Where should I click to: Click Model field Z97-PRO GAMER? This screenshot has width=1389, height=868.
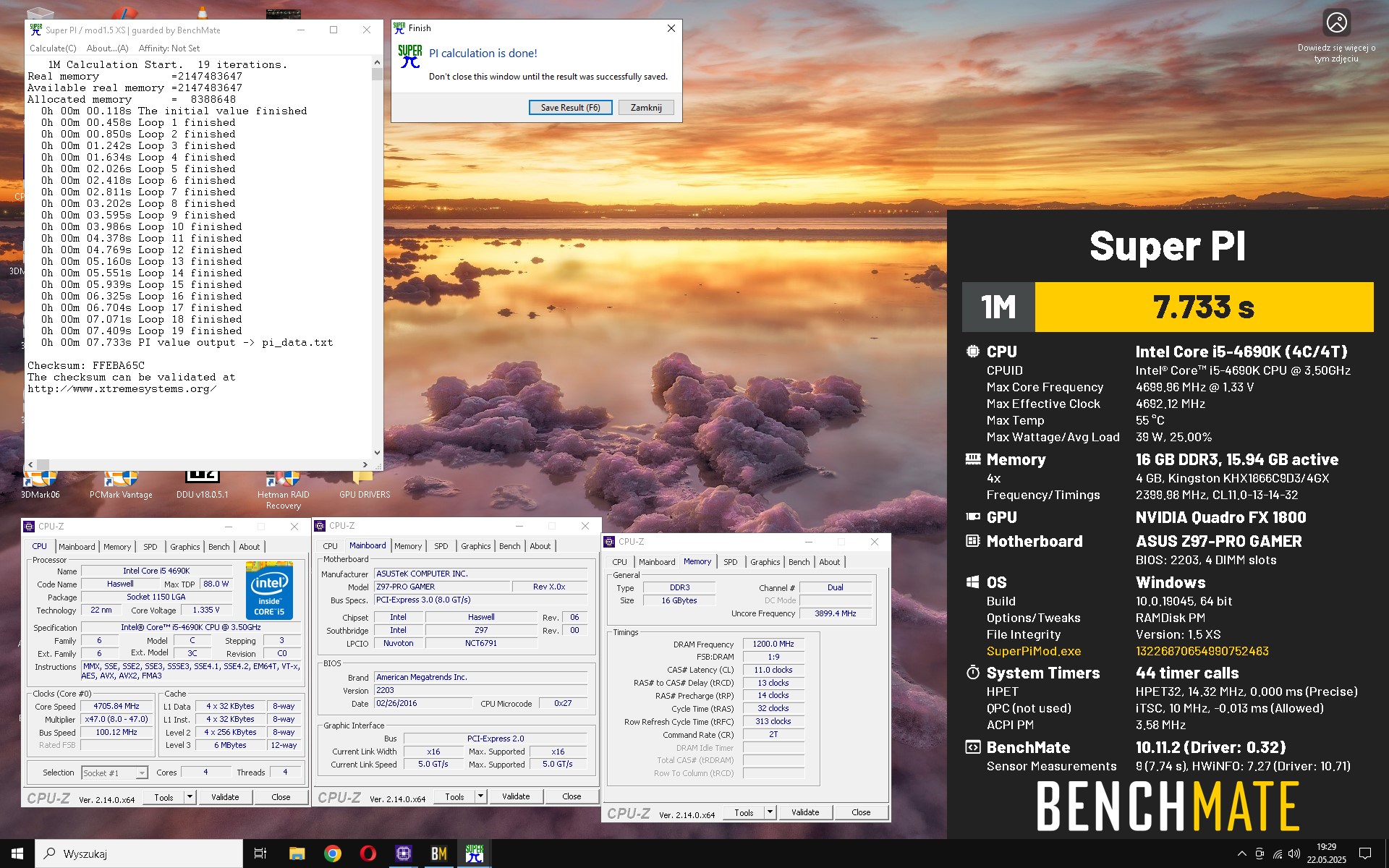coord(442,587)
